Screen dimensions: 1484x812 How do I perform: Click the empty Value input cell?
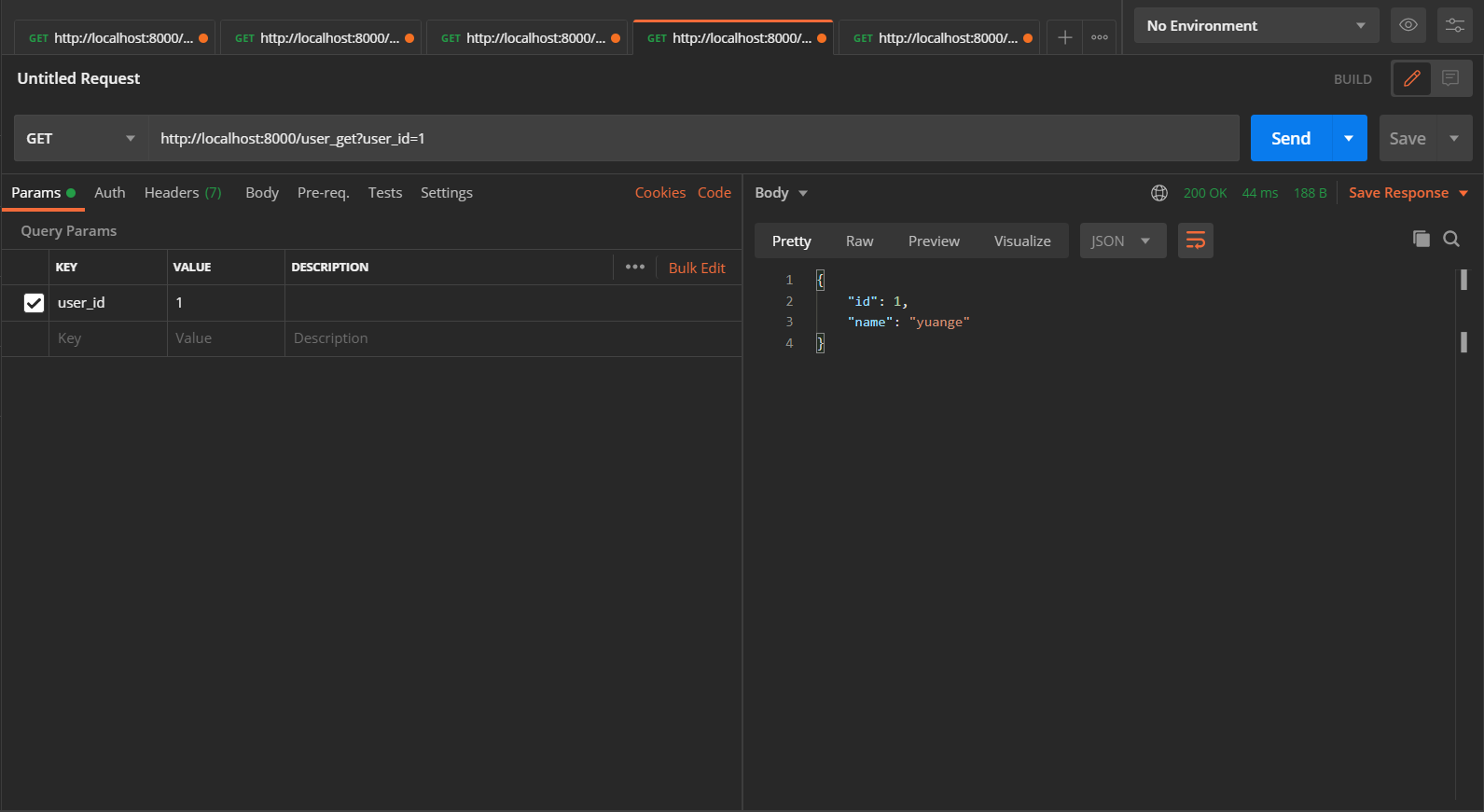coord(226,338)
